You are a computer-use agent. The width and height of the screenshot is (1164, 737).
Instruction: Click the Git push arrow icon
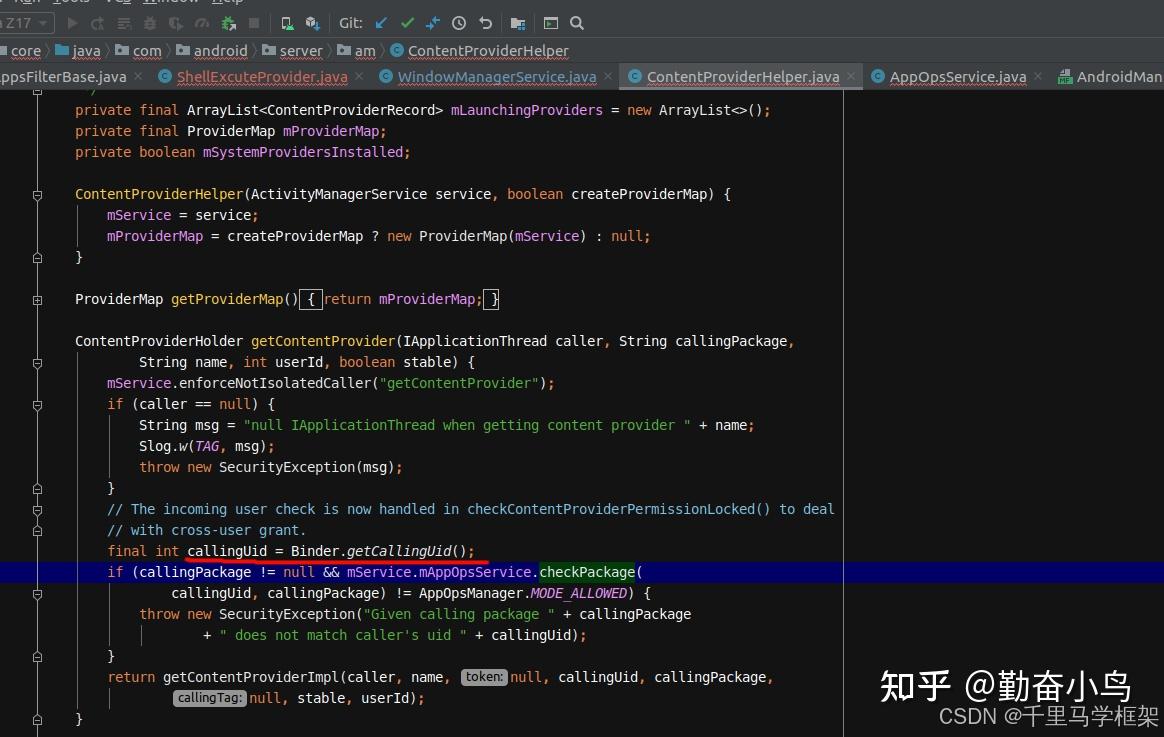tap(432, 23)
